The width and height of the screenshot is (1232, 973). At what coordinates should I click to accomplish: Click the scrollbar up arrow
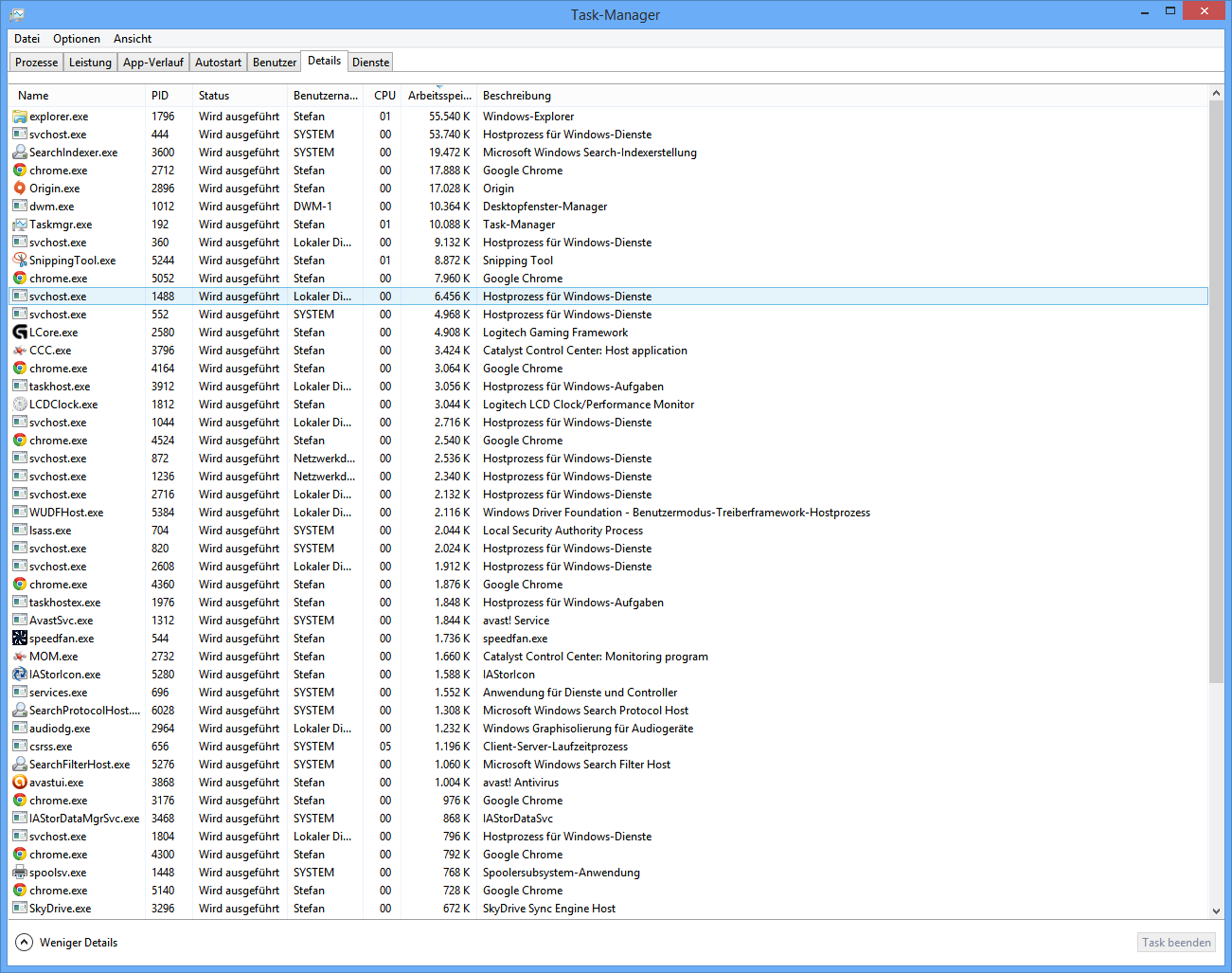click(x=1217, y=93)
